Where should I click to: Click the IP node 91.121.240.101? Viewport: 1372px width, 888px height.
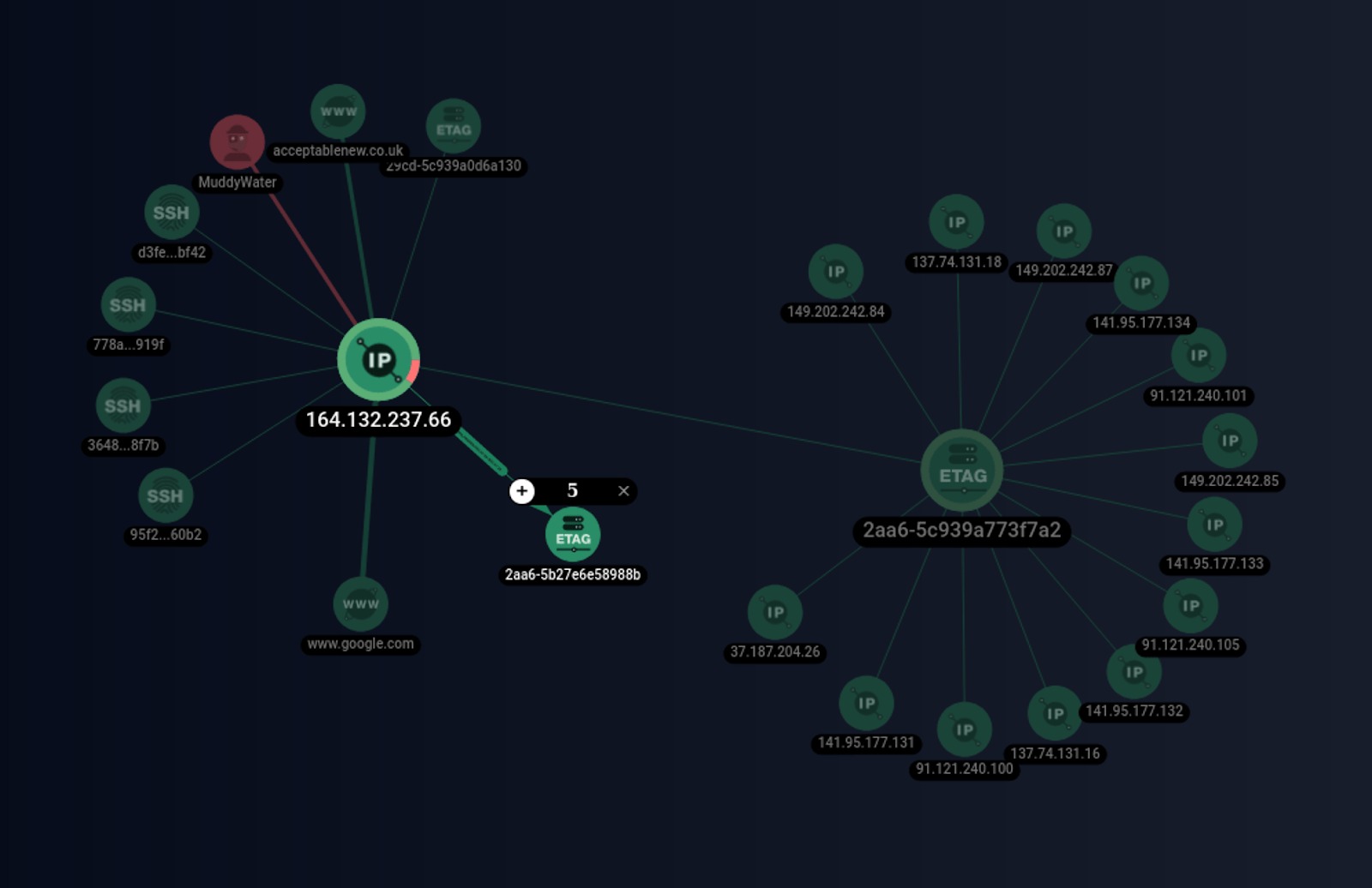pyautogui.click(x=1198, y=356)
